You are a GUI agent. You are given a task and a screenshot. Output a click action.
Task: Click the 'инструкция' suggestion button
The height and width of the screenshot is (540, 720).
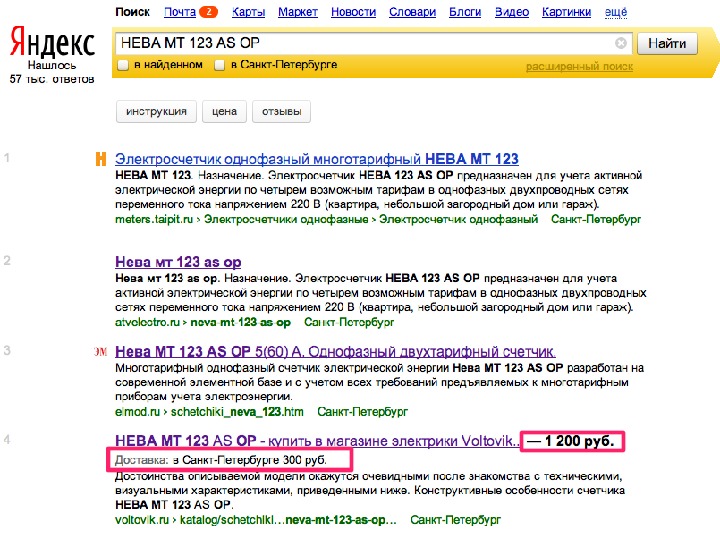pyautogui.click(x=156, y=112)
